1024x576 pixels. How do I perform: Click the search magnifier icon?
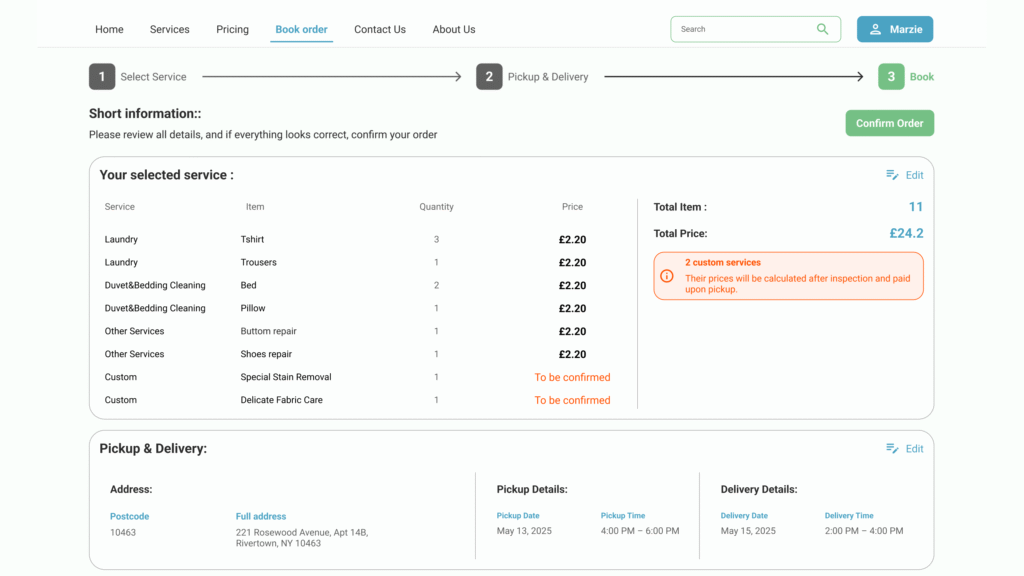pyautogui.click(x=822, y=29)
